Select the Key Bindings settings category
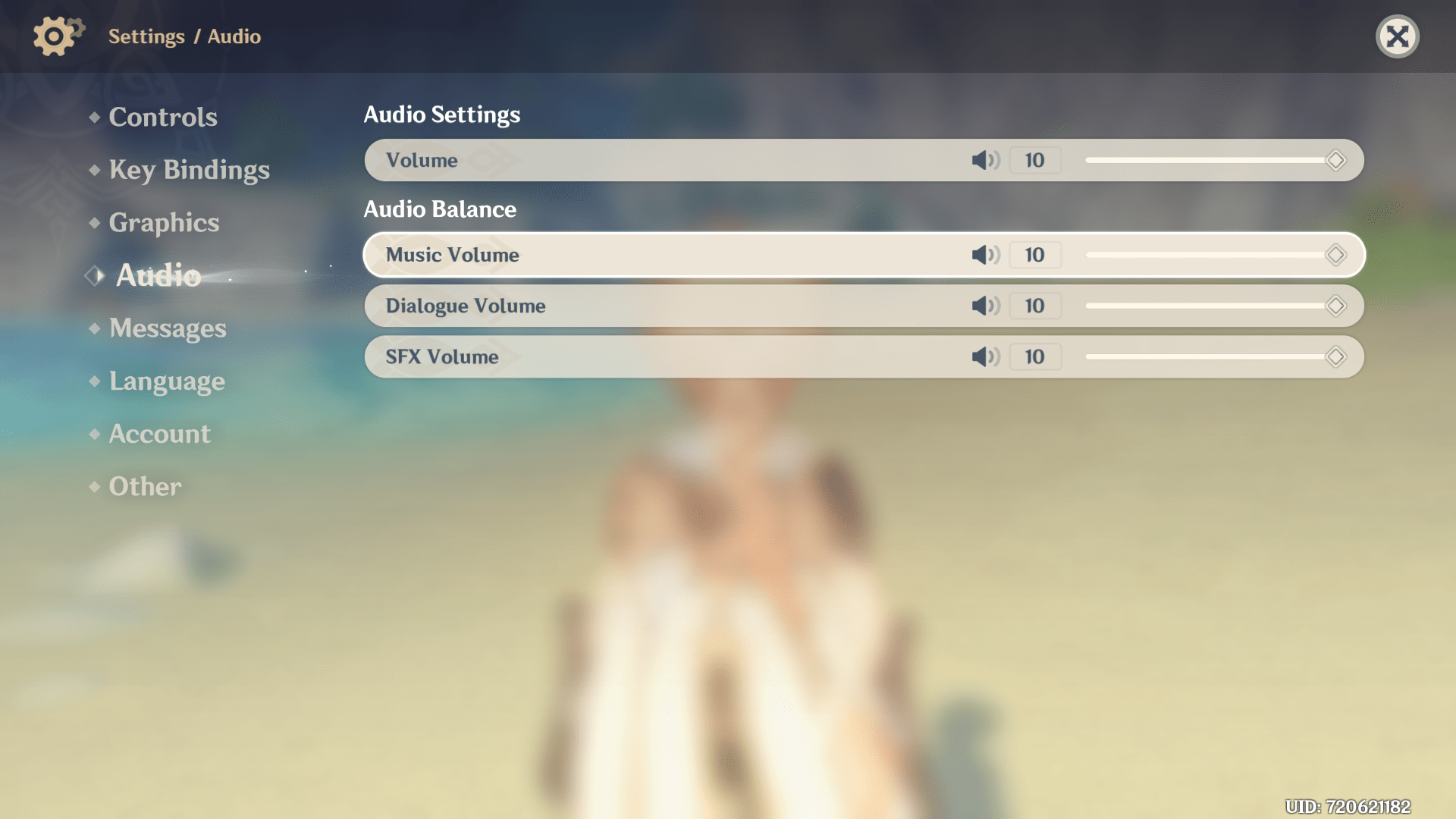1456x819 pixels. (x=189, y=170)
